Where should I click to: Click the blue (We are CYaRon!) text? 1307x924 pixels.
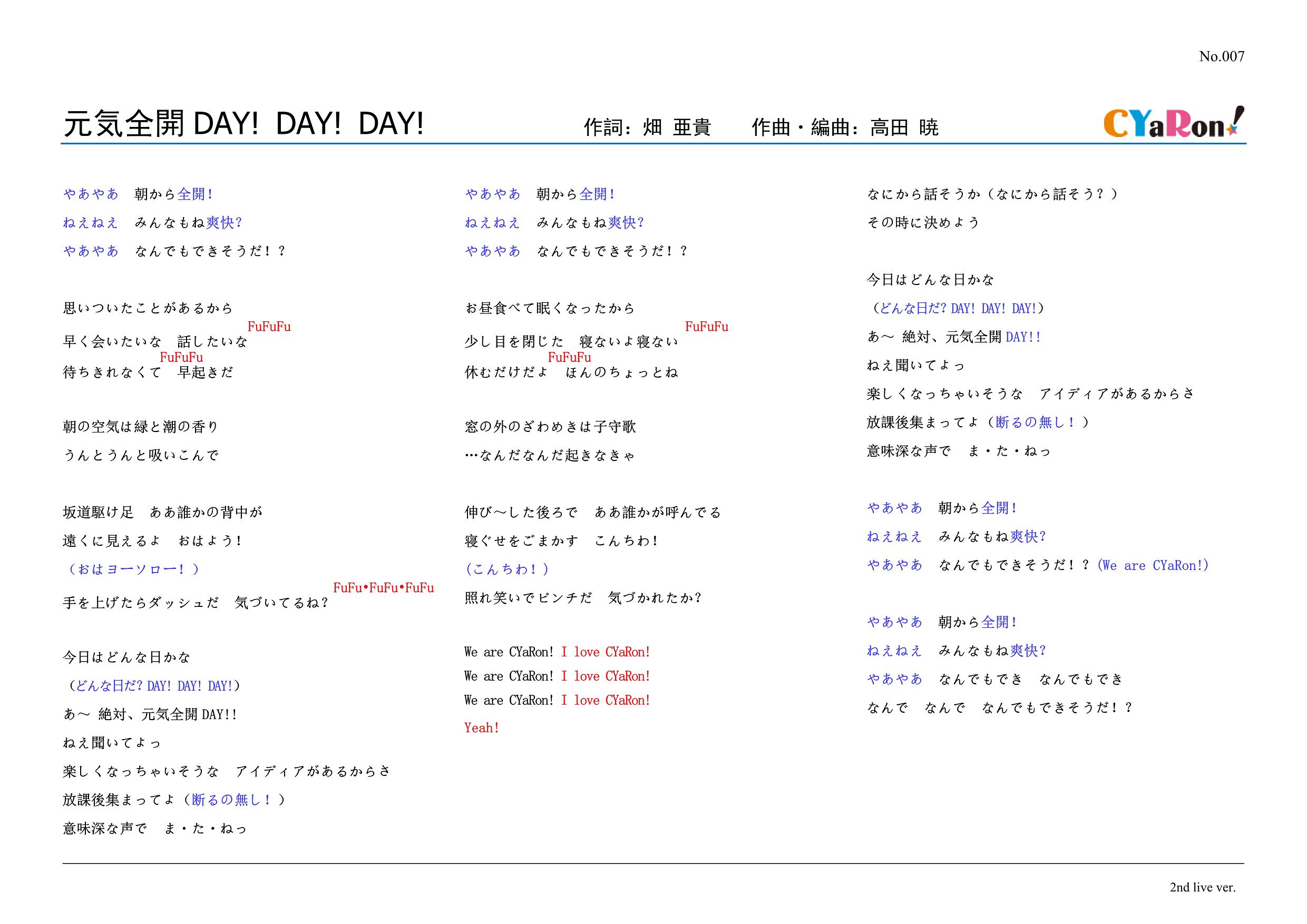(x=1152, y=565)
